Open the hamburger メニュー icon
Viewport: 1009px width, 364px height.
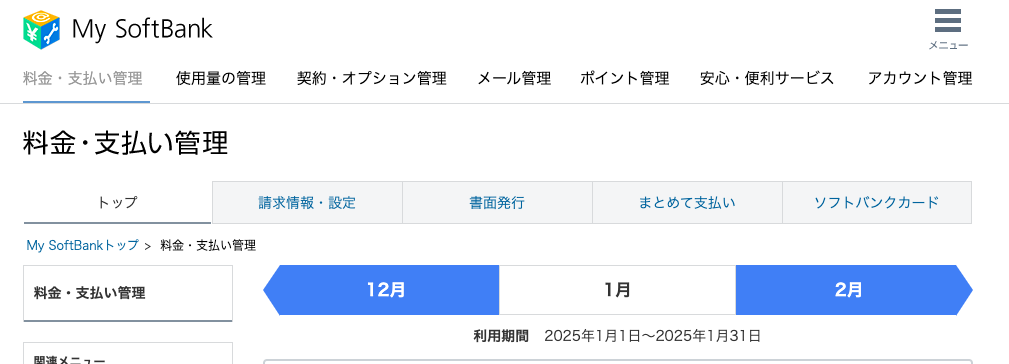pos(948,29)
